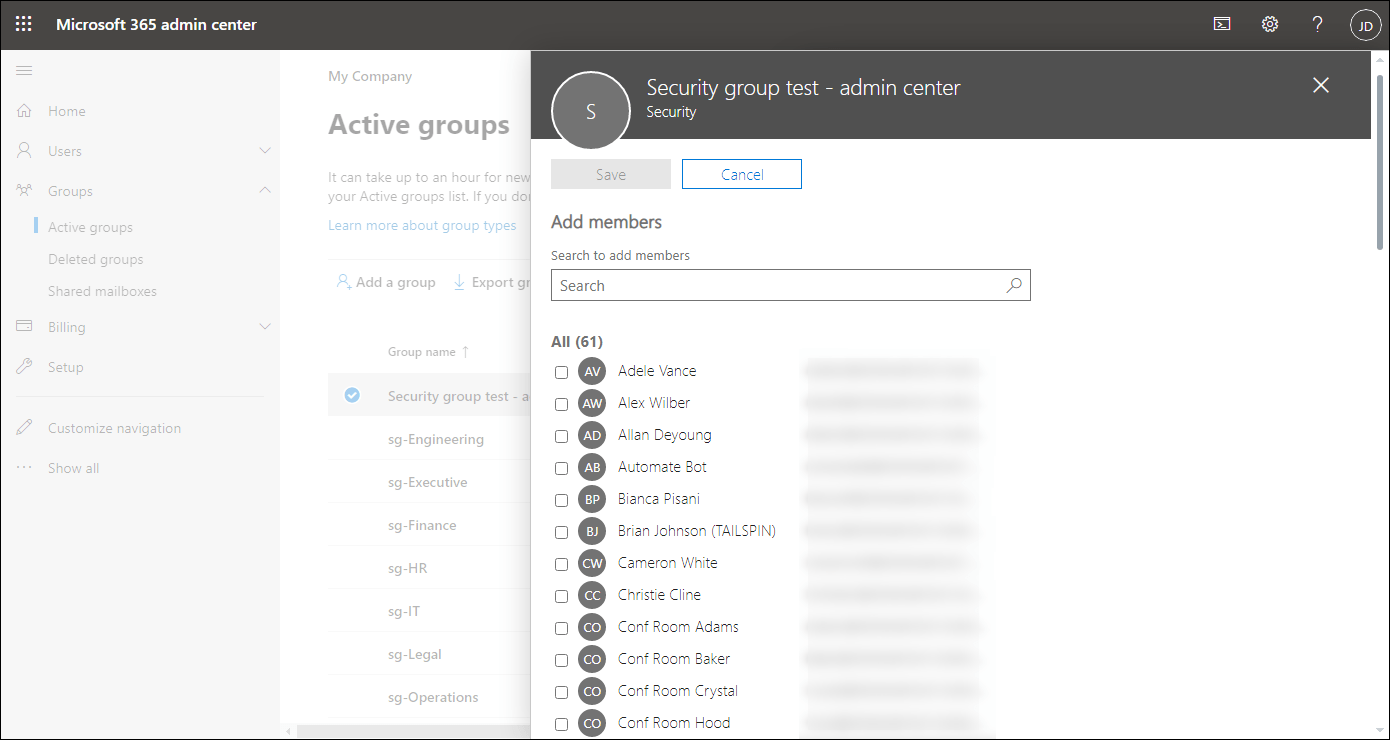Open the JD account avatar menu
Image resolution: width=1390 pixels, height=740 pixels.
point(1365,24)
